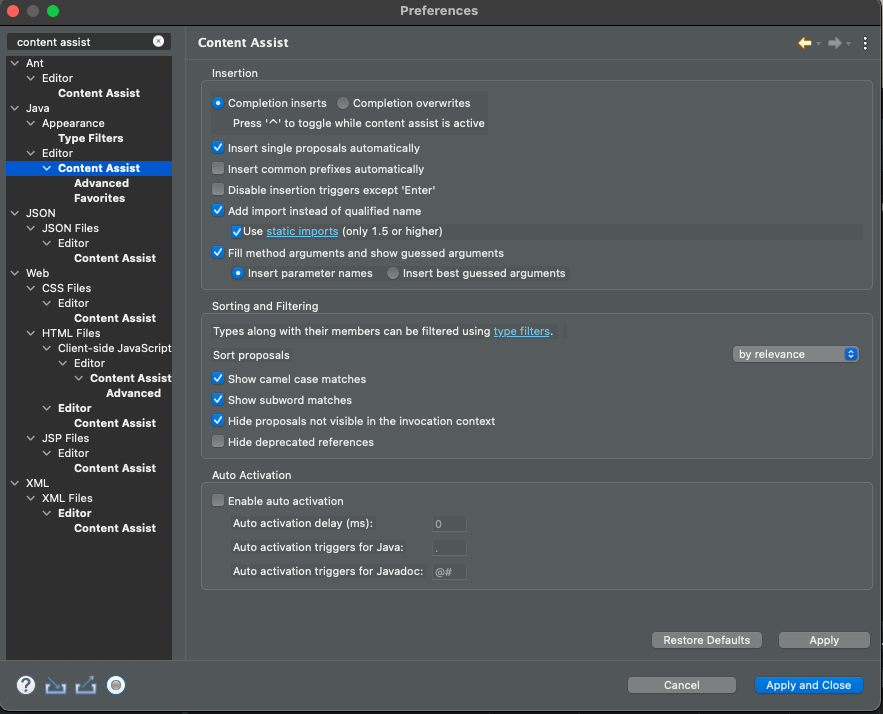Collapse the XML tree node

click(15, 483)
